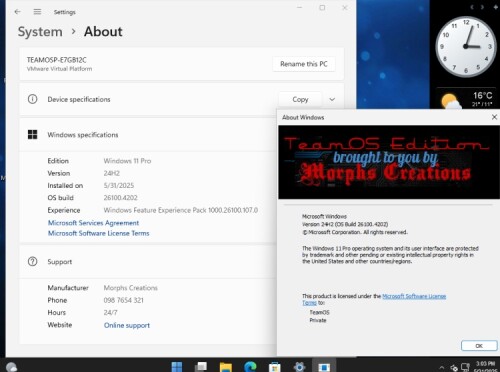Click the Windows Feature Experience Pack value
Image resolution: width=500 pixels, height=372 pixels.
coord(181,210)
